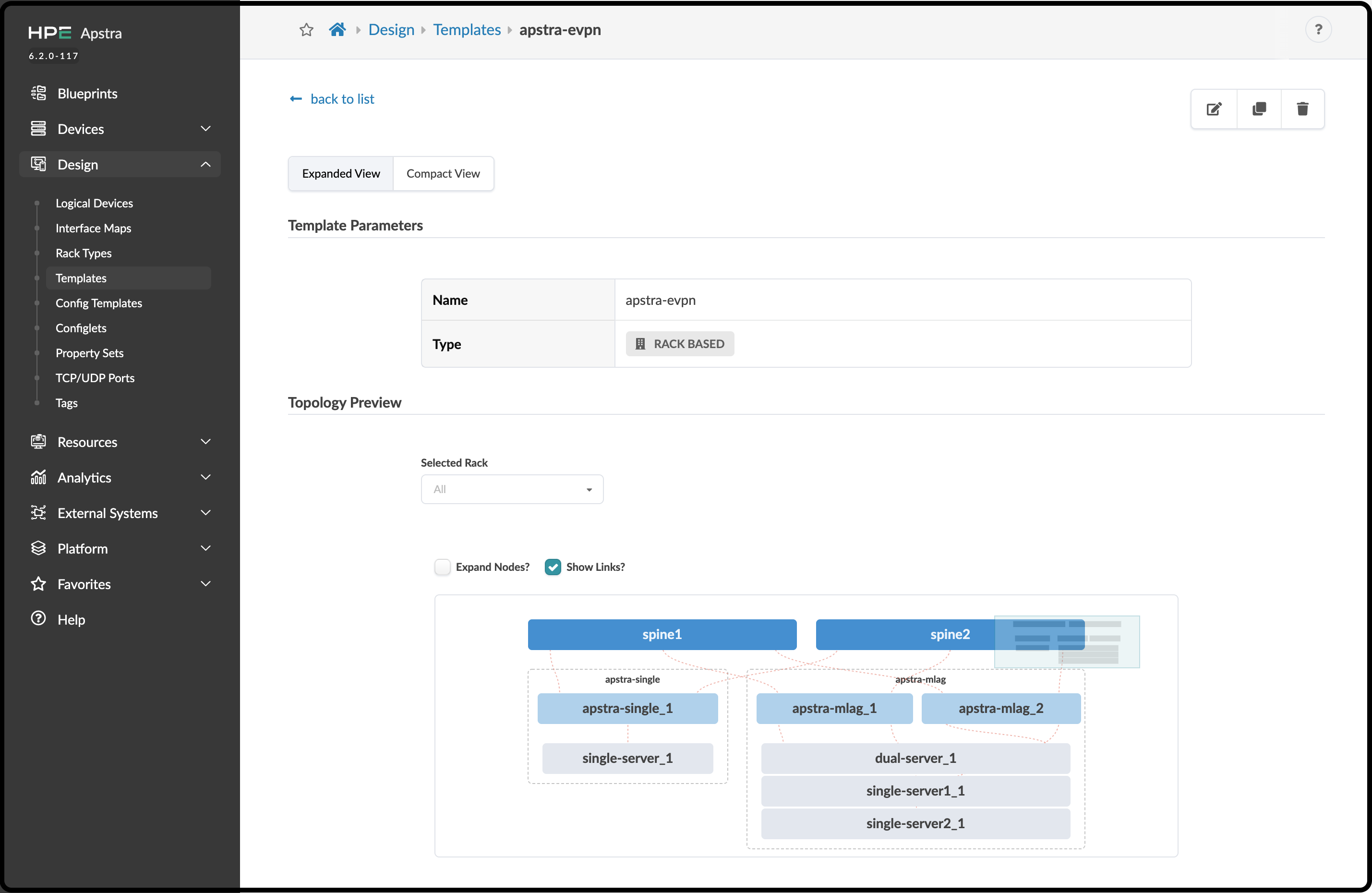Expand the Analytics menu chevron
Image resolution: width=1372 pixels, height=893 pixels.
pyautogui.click(x=206, y=477)
